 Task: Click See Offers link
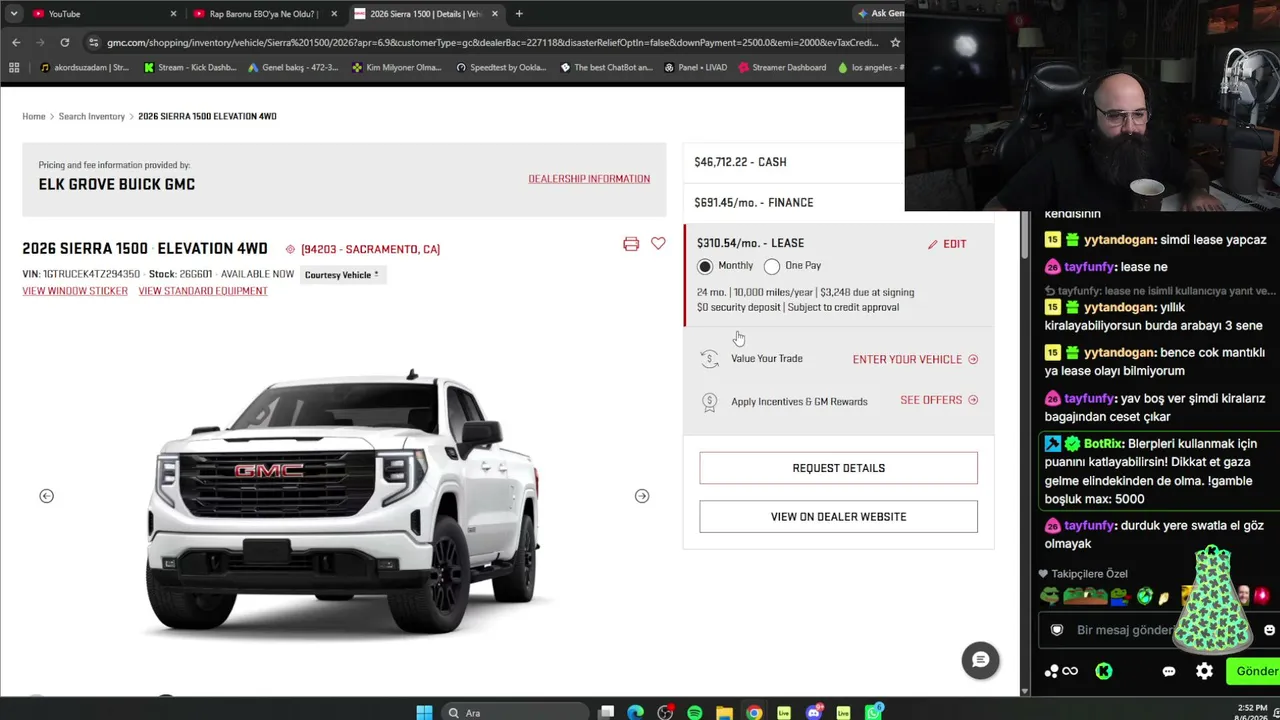point(939,400)
